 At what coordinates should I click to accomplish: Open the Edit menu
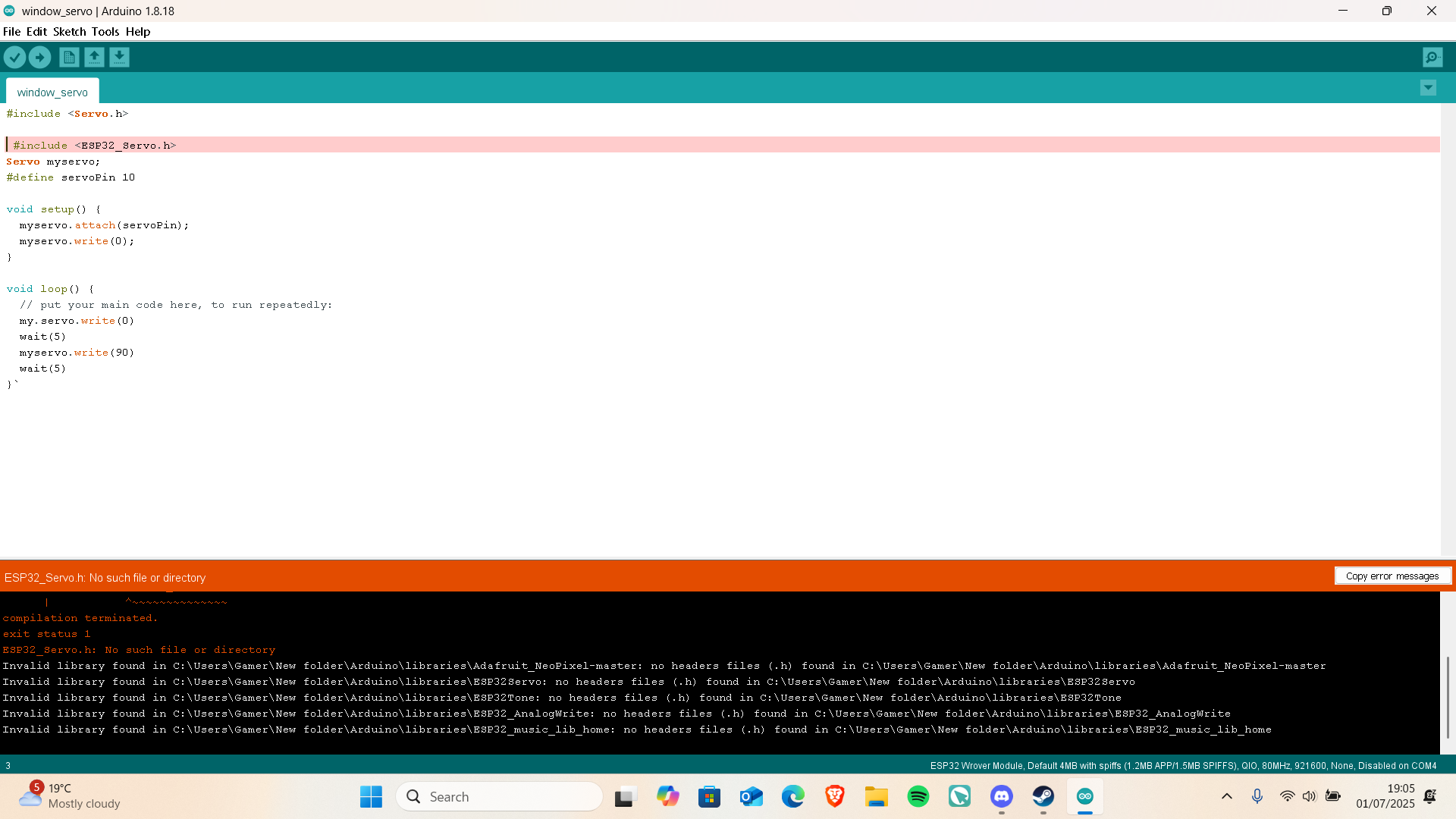36,32
